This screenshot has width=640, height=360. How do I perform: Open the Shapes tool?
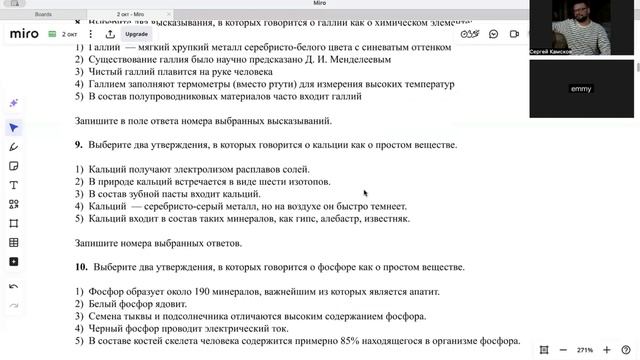click(x=13, y=204)
